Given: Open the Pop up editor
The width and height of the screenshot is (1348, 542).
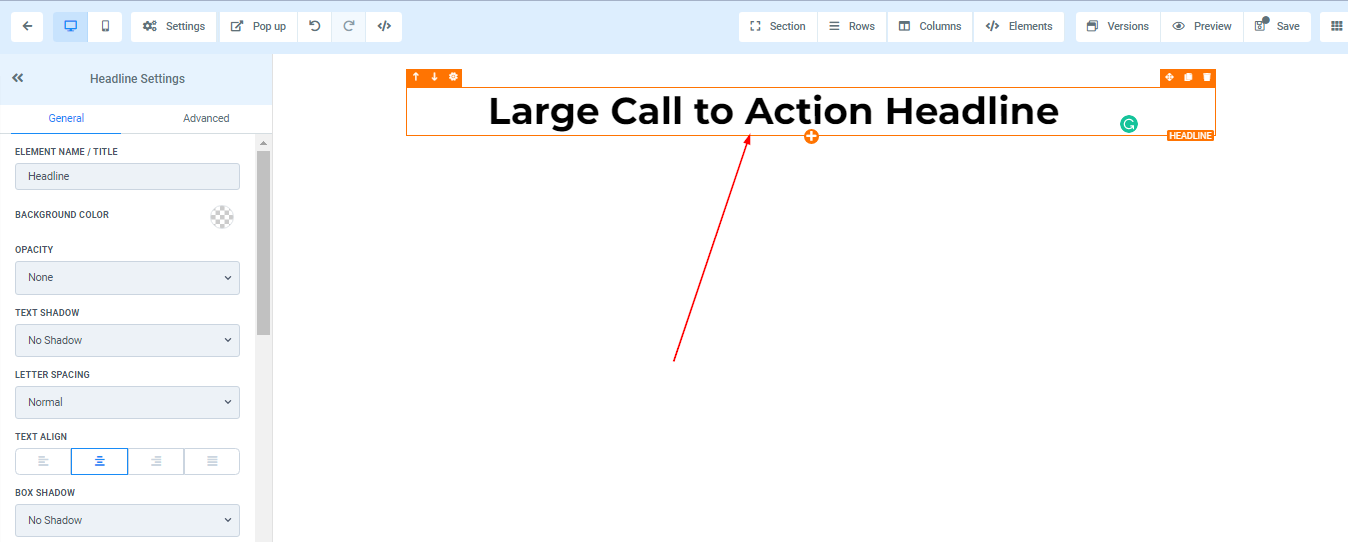Looking at the screenshot, I should coord(258,27).
